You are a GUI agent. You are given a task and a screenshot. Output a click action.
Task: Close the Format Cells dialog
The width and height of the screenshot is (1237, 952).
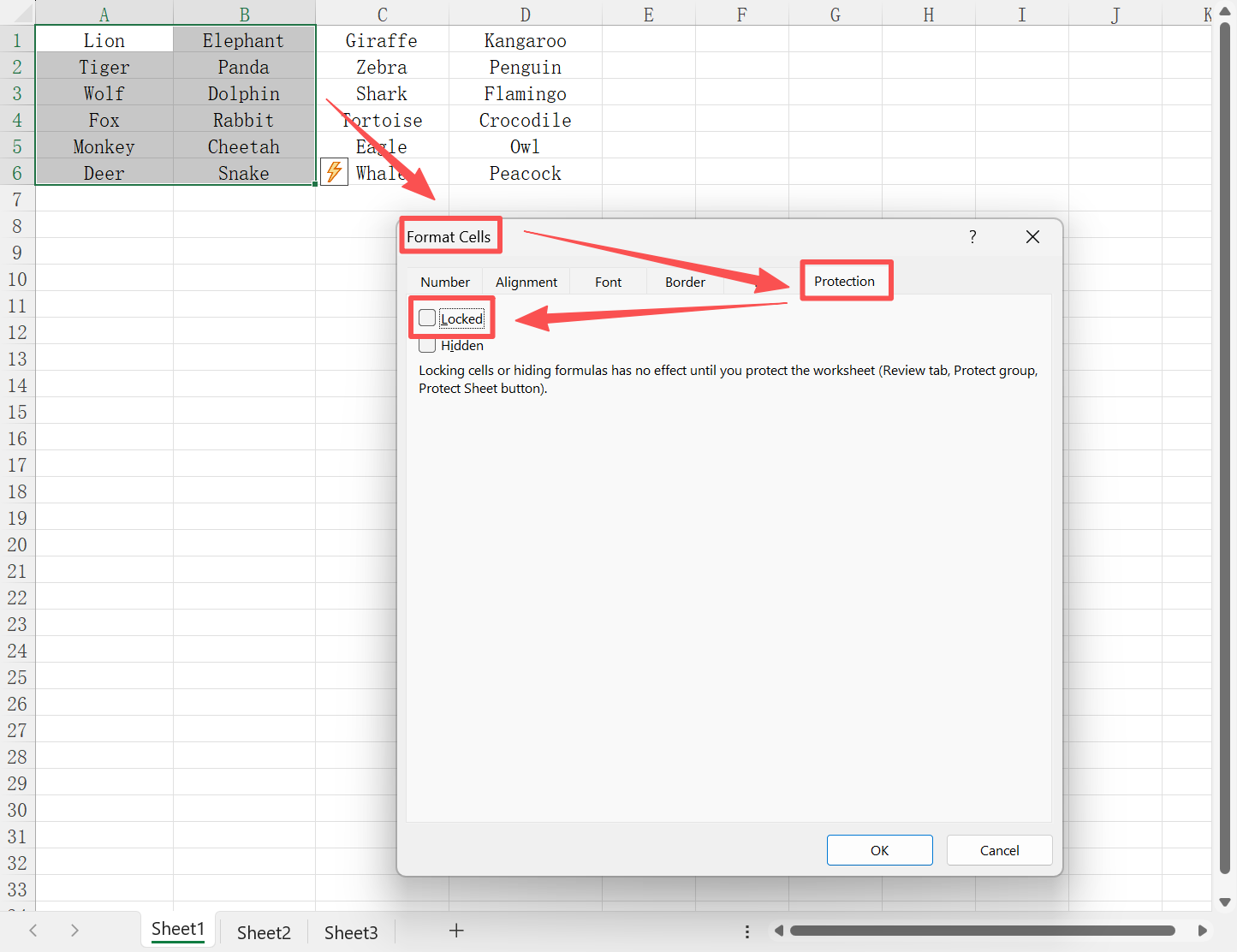(x=1032, y=237)
